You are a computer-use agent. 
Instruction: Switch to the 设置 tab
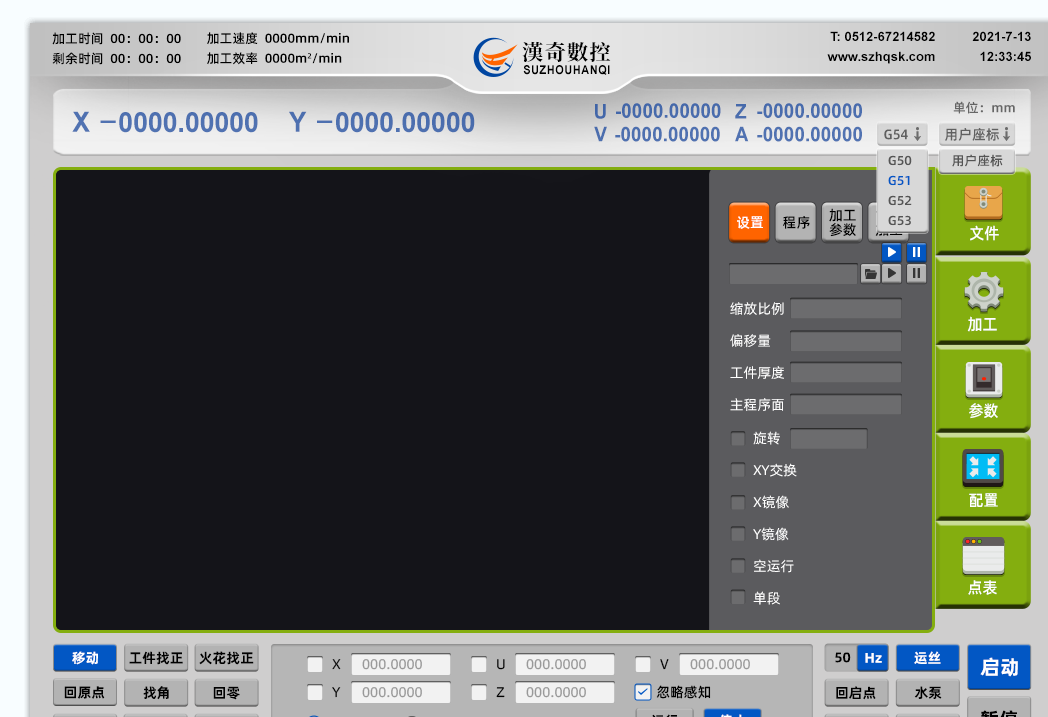(749, 222)
